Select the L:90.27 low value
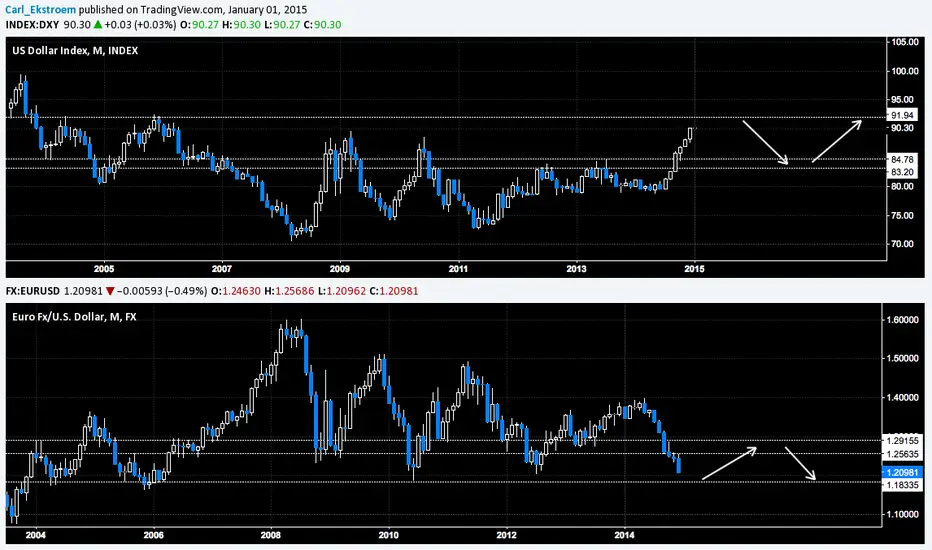 (282, 25)
